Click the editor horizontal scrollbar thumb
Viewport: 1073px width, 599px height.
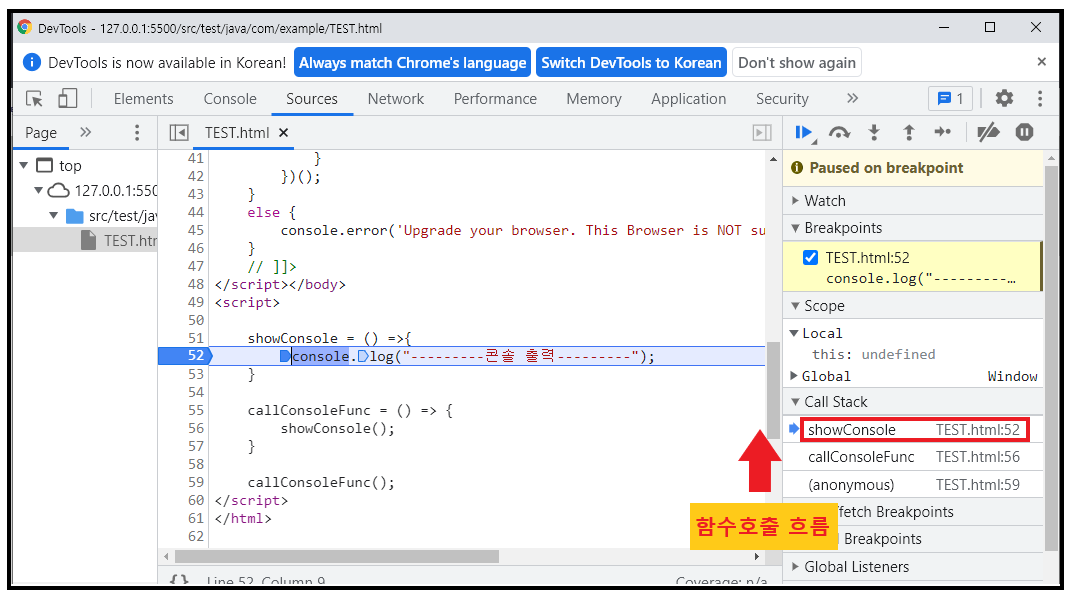tap(337, 557)
